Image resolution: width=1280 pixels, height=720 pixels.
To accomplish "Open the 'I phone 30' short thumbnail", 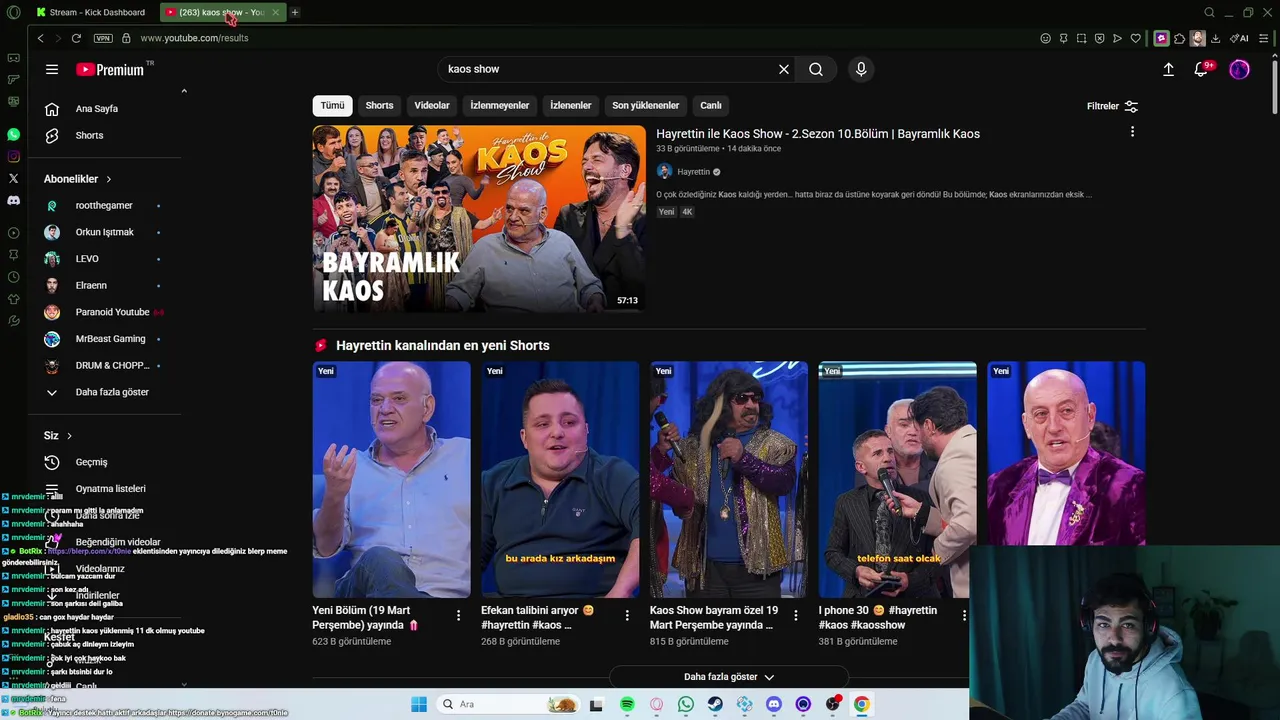I will coord(897,479).
